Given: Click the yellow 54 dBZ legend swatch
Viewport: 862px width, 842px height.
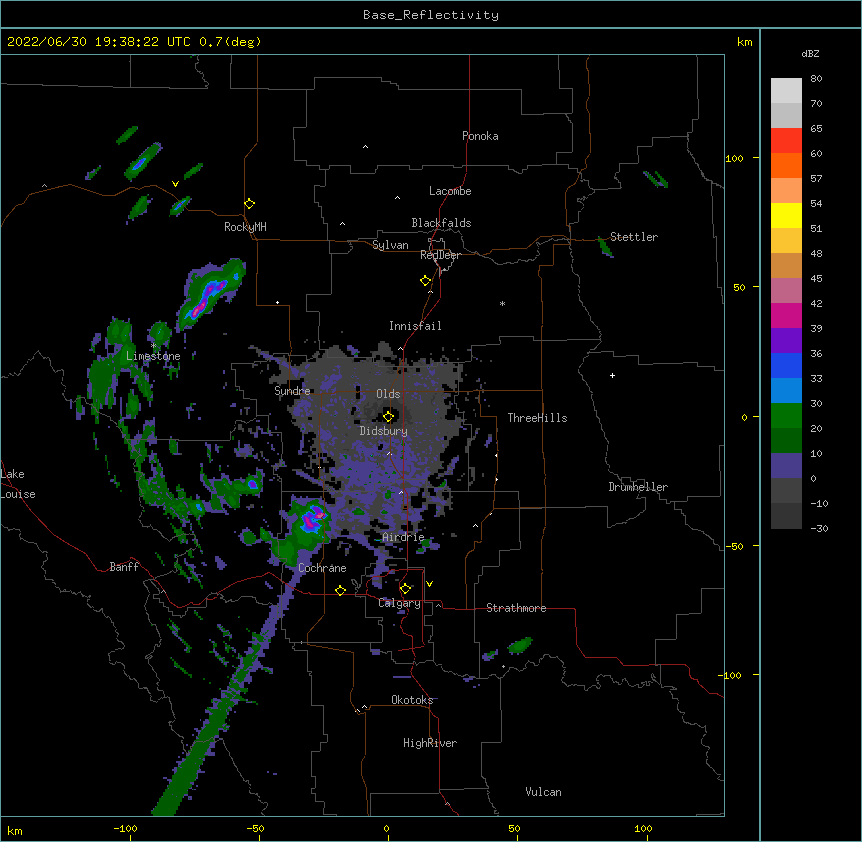Looking at the screenshot, I should (x=786, y=215).
